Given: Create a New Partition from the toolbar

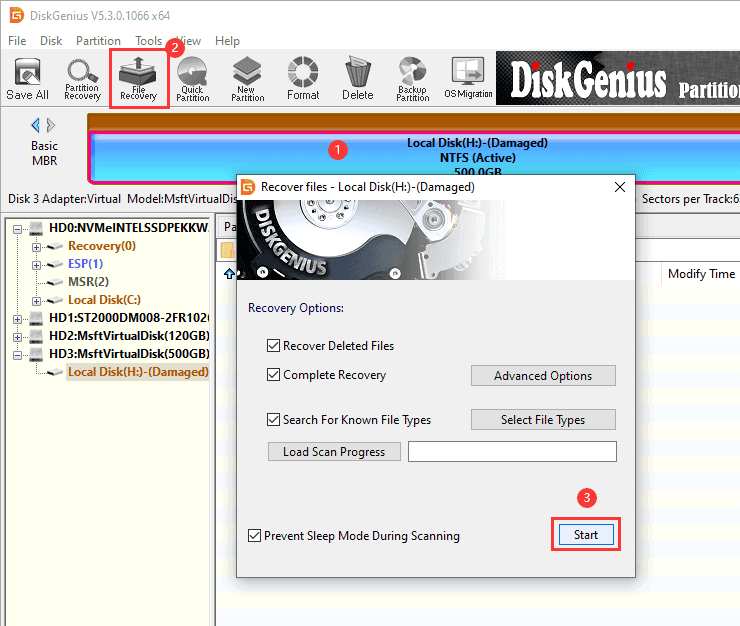Looking at the screenshot, I should pyautogui.click(x=247, y=79).
